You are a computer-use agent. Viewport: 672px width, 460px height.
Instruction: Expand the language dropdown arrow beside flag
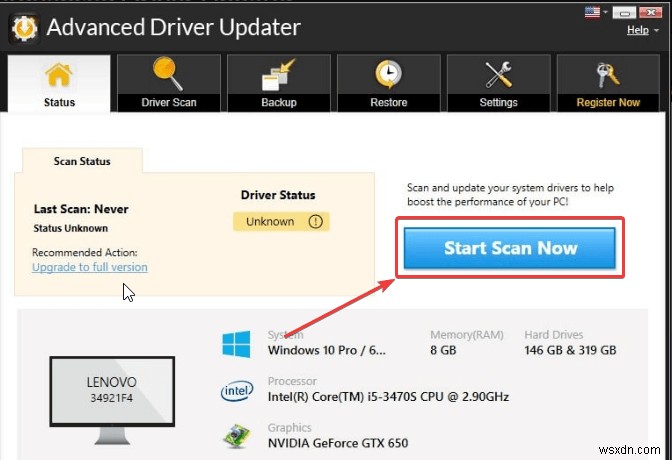605,12
